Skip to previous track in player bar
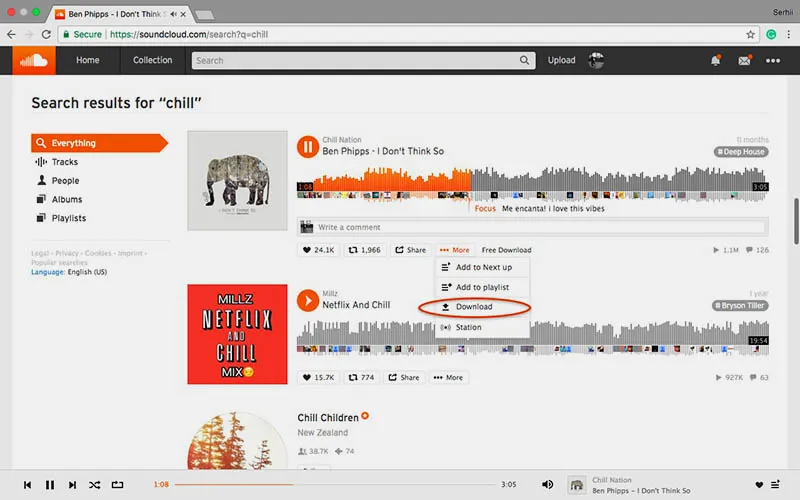 (28, 485)
